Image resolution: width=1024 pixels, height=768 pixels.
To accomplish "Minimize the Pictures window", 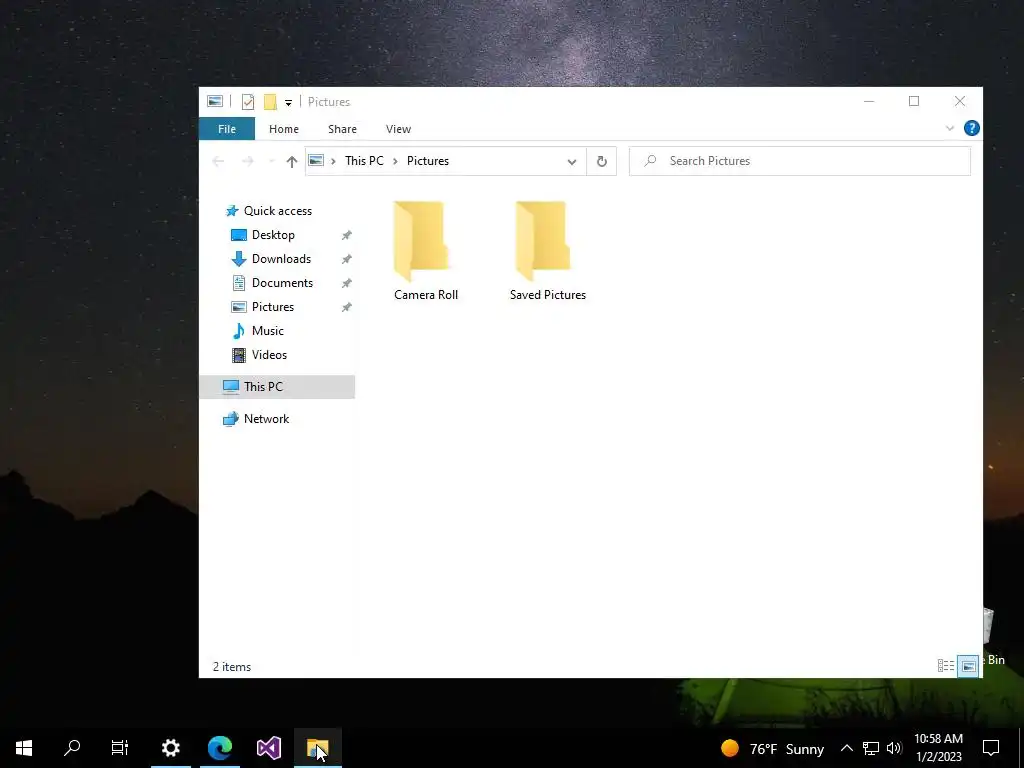I will [x=869, y=101].
